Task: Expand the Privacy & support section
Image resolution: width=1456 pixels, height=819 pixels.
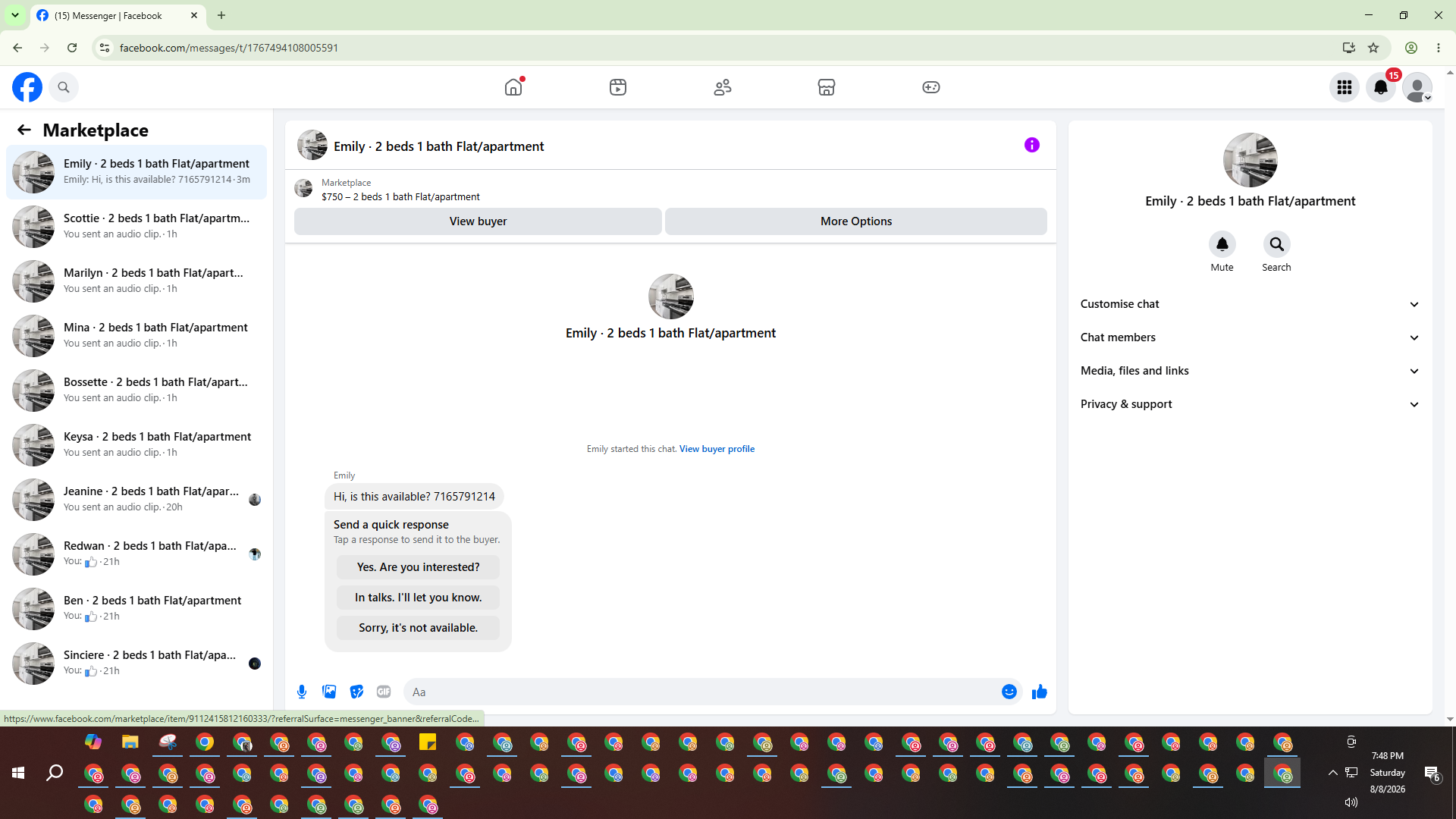Action: point(1250,404)
